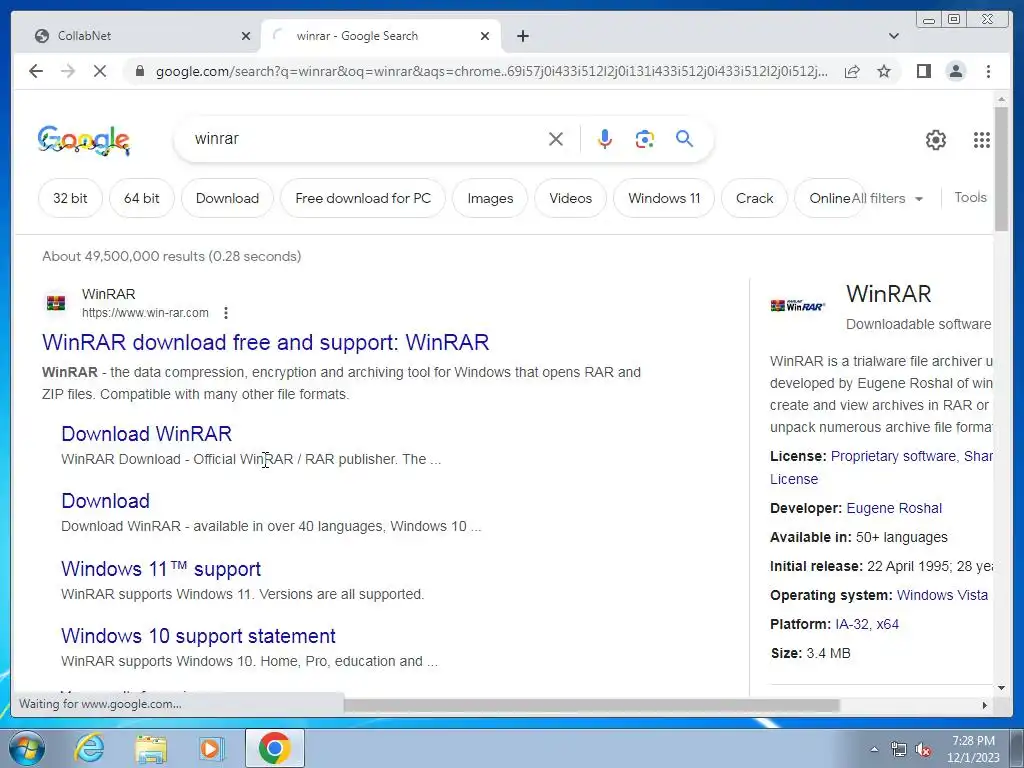Open the x64 platform link

tap(888, 624)
